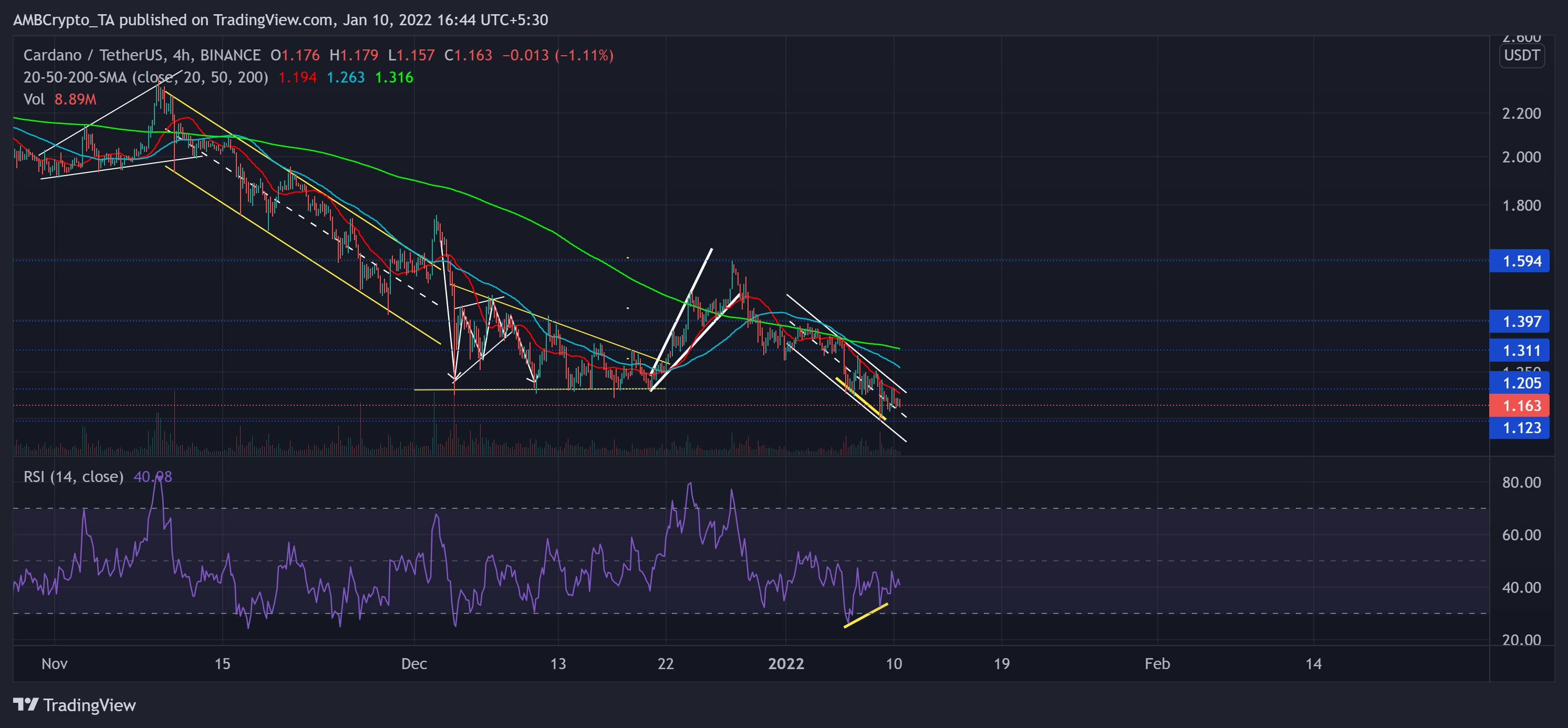The width and height of the screenshot is (1568, 728).
Task: Click the 2.200 price axis tick
Action: click(1521, 114)
